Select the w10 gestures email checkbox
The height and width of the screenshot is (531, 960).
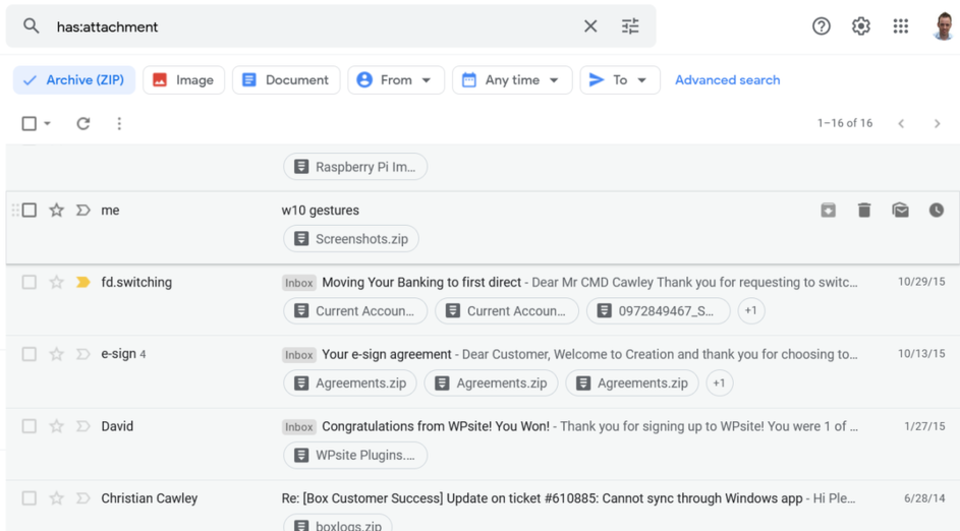pyautogui.click(x=29, y=210)
